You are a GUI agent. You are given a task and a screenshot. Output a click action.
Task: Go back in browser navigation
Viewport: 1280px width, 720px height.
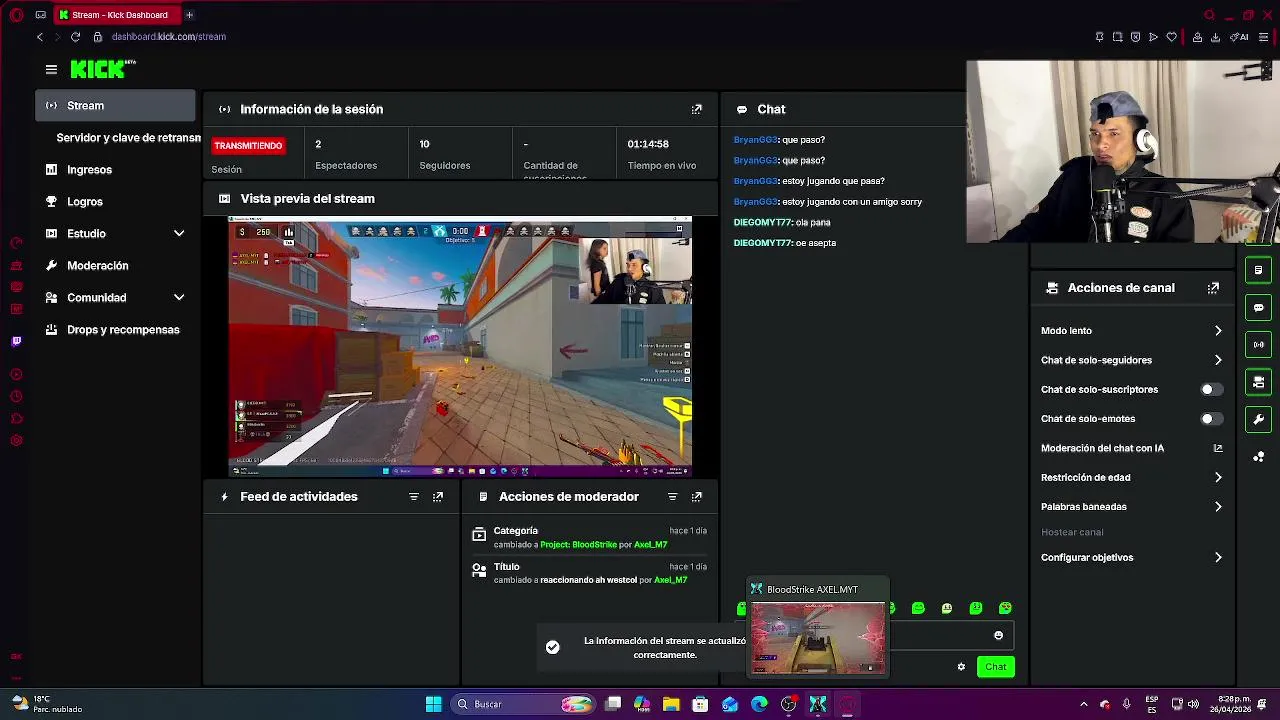coord(40,37)
